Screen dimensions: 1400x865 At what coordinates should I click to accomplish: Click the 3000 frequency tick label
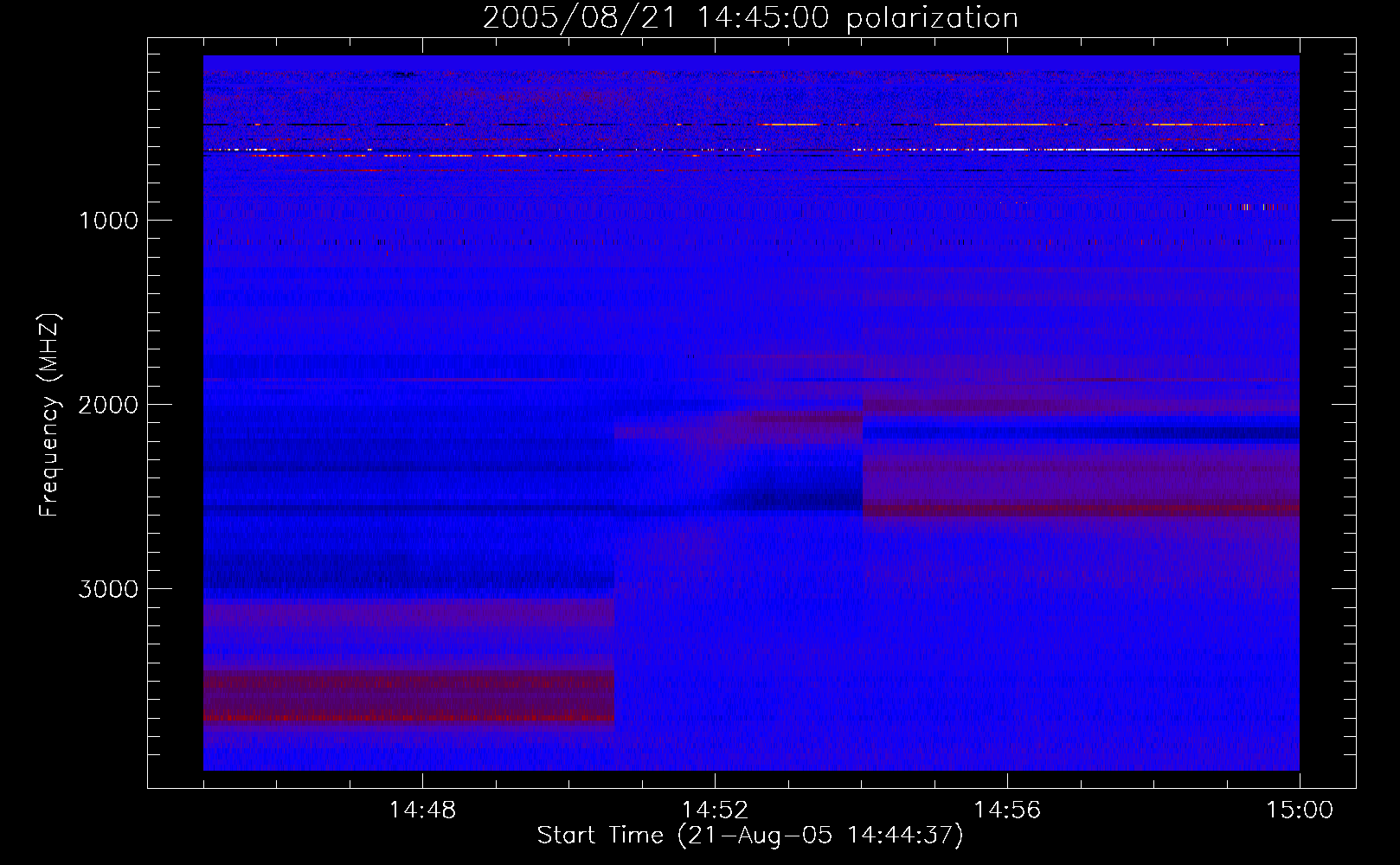pos(108,589)
